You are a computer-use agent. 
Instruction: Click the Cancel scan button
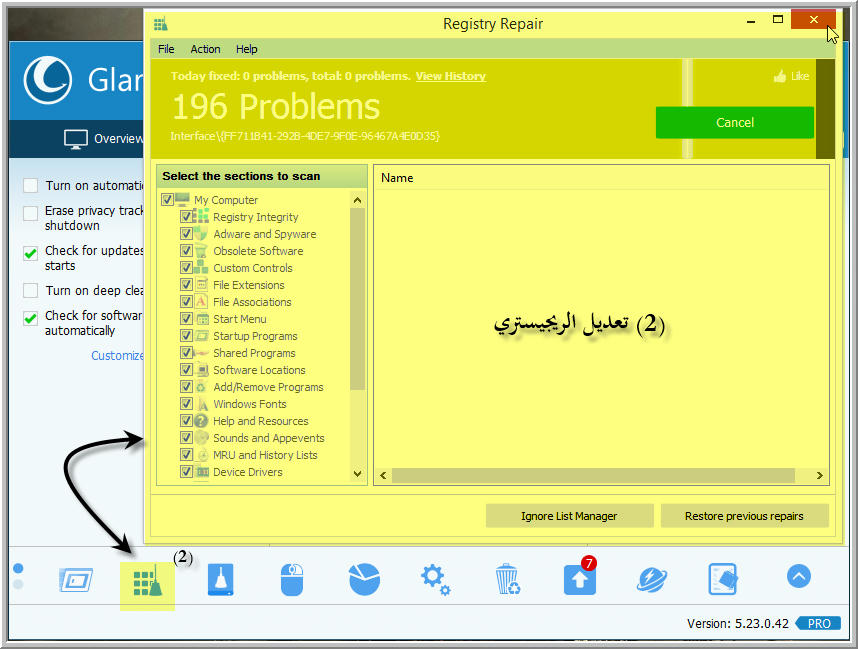(x=734, y=122)
